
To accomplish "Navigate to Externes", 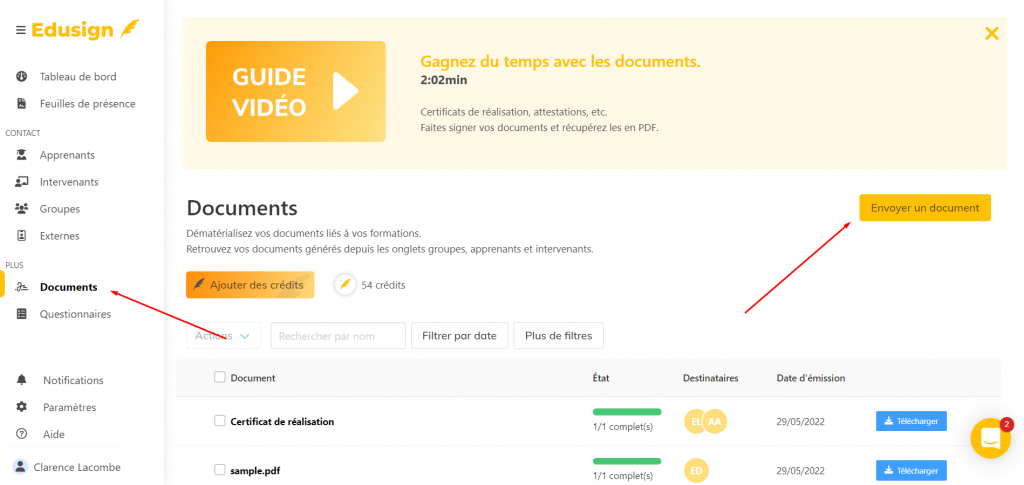I will click(59, 236).
